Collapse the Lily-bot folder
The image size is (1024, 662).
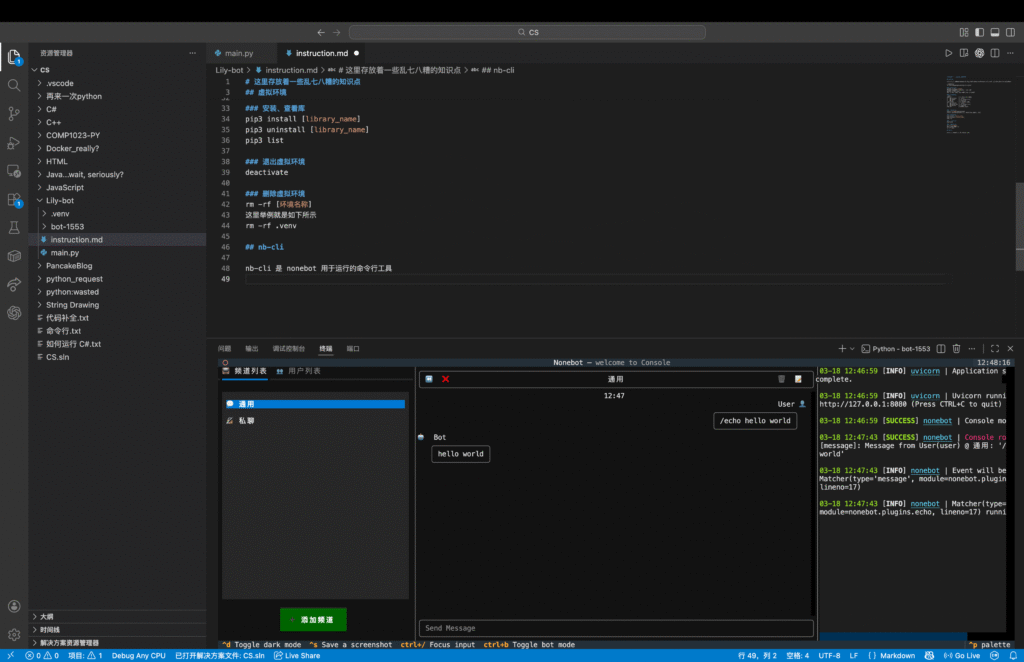tap(60, 201)
